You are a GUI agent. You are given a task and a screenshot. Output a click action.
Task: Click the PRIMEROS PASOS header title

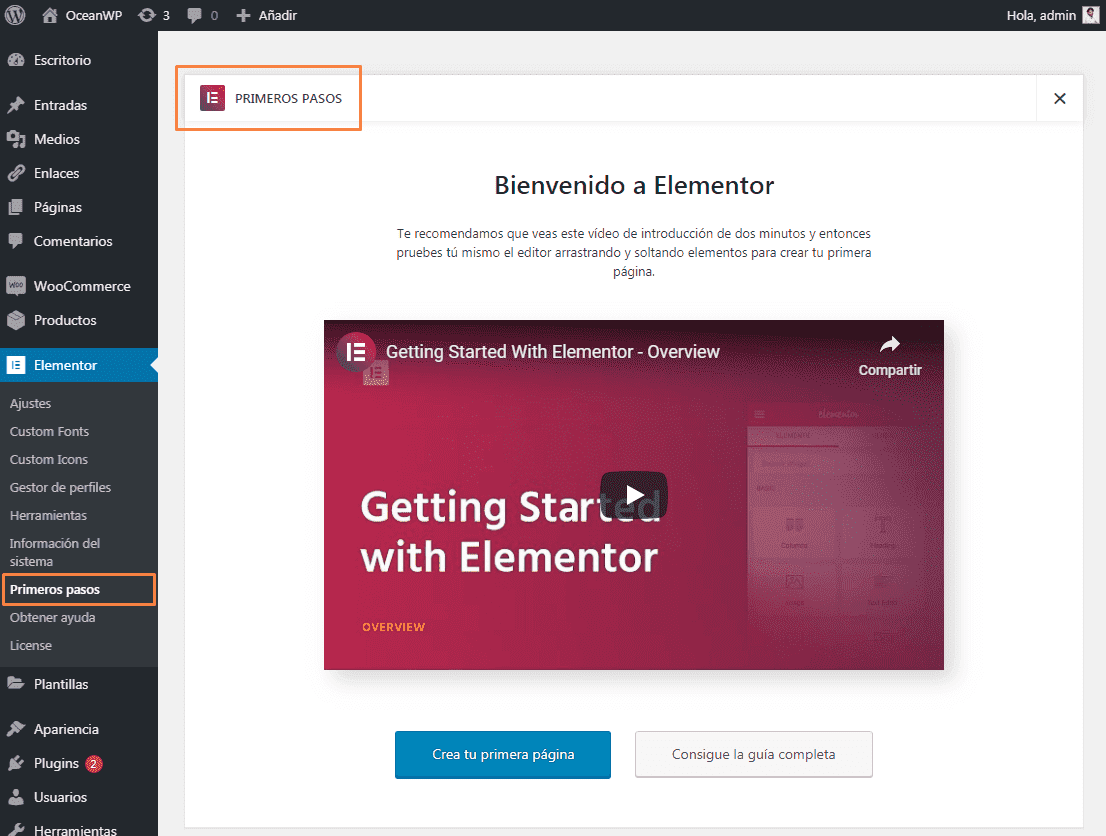pyautogui.click(x=288, y=99)
